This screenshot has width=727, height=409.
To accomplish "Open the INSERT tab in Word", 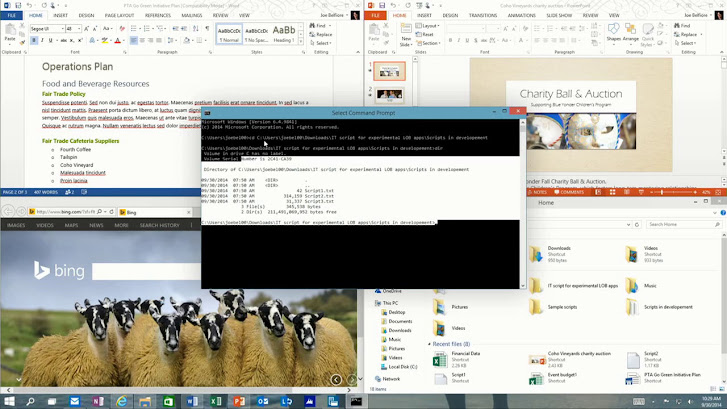I will point(60,15).
